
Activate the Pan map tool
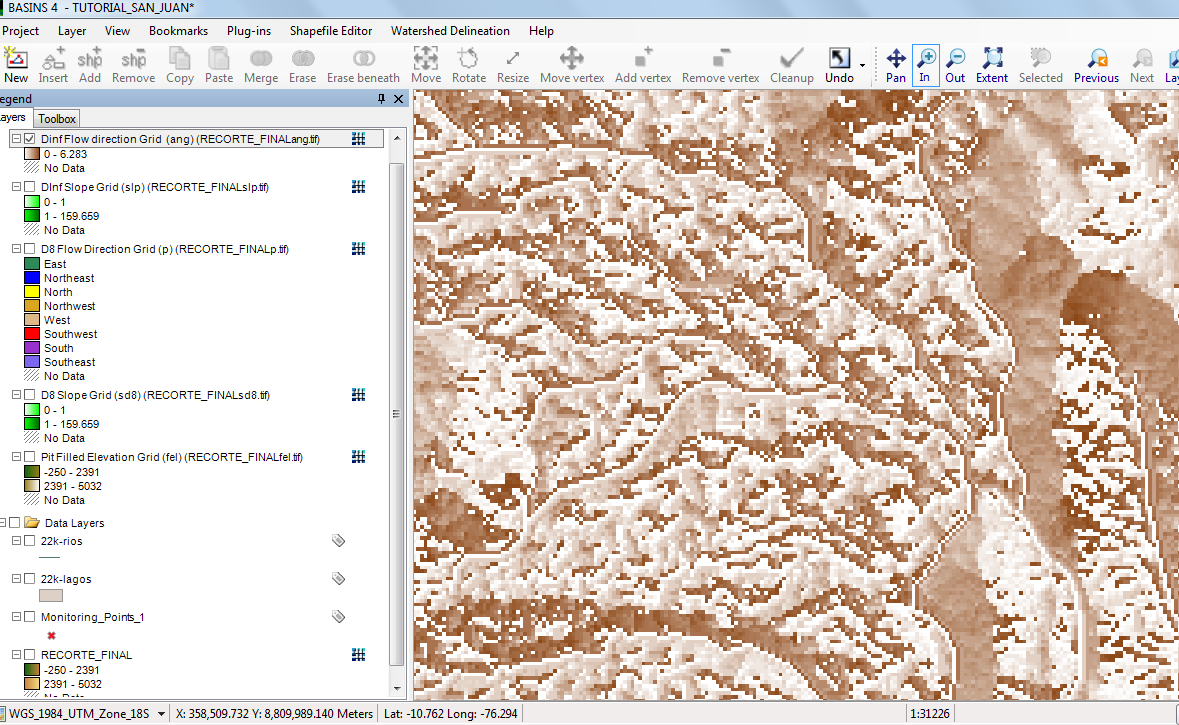pos(896,65)
